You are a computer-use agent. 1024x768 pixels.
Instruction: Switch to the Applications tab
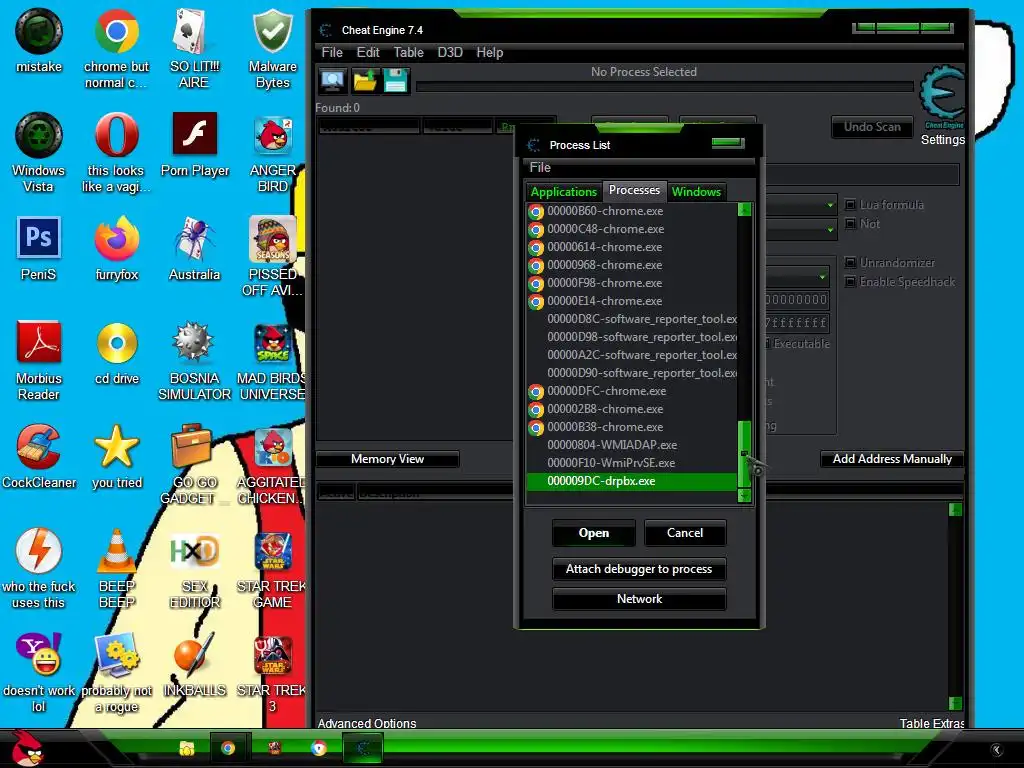click(x=564, y=191)
